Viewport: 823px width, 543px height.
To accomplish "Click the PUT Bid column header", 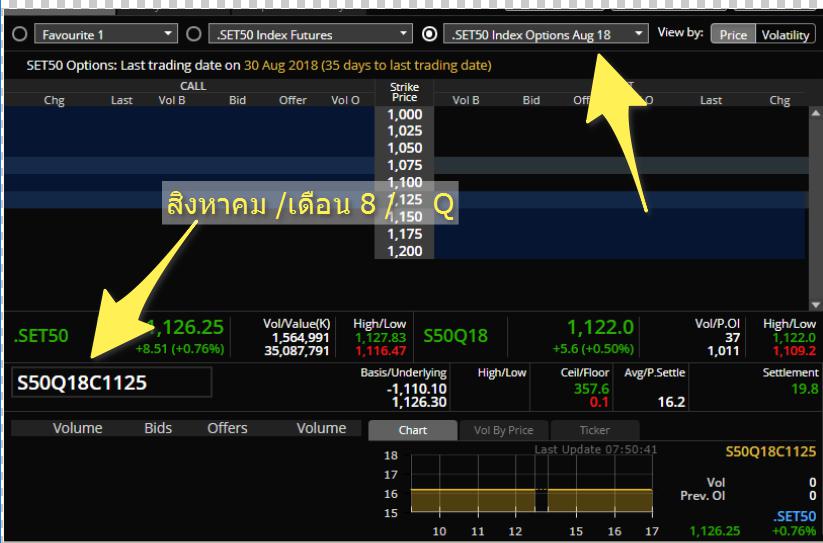I will tap(531, 100).
